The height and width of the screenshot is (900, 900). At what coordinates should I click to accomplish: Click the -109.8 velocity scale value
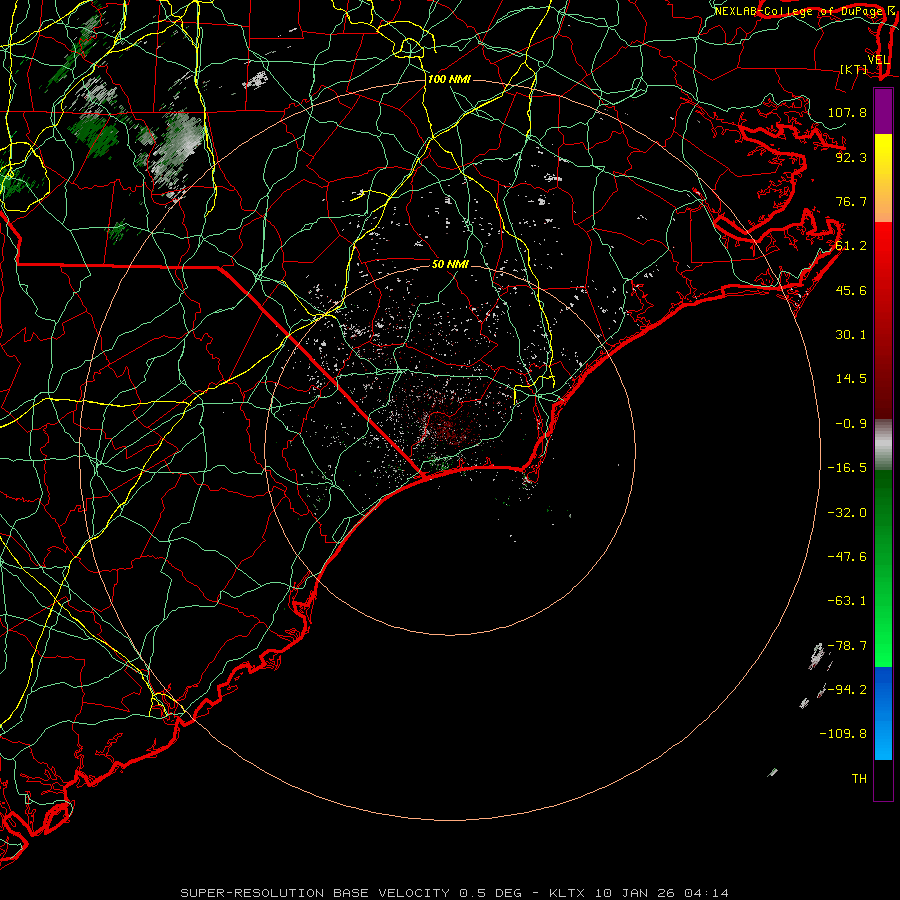843,734
